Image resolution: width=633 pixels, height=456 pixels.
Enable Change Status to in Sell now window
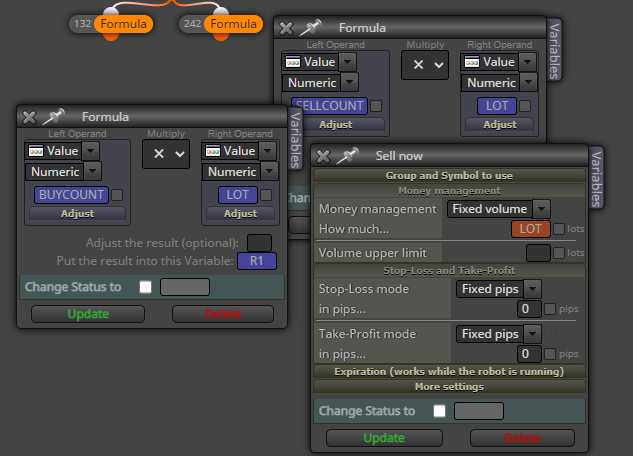(439, 411)
